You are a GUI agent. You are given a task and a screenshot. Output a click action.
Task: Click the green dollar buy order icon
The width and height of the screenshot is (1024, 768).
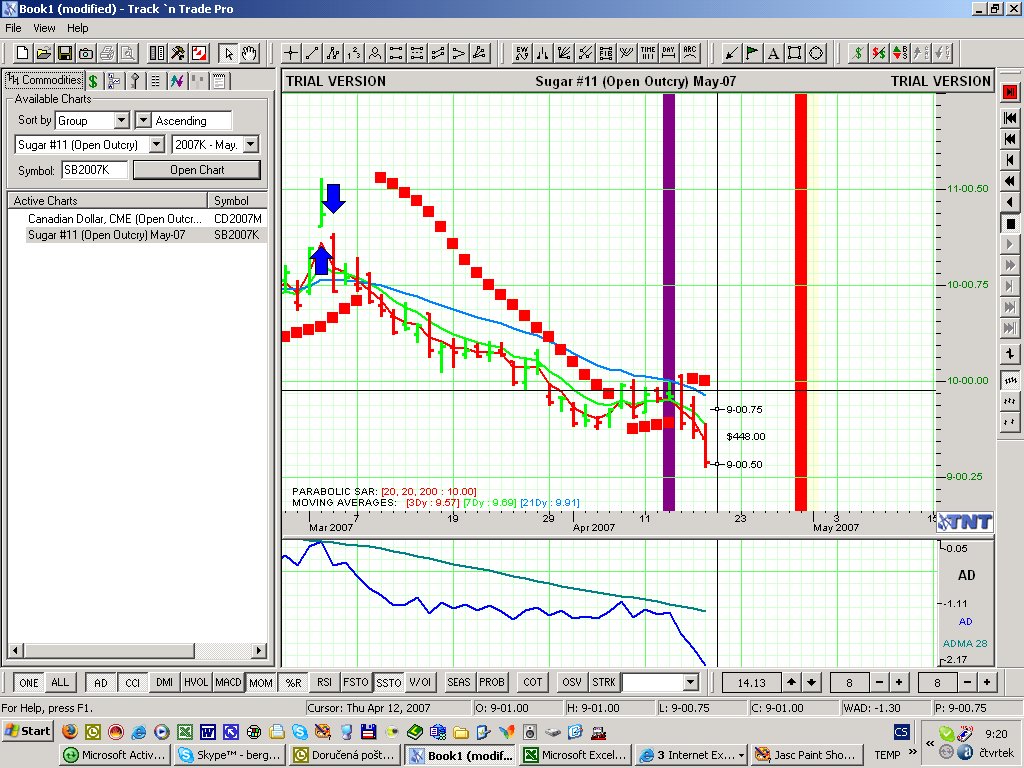click(x=858, y=53)
